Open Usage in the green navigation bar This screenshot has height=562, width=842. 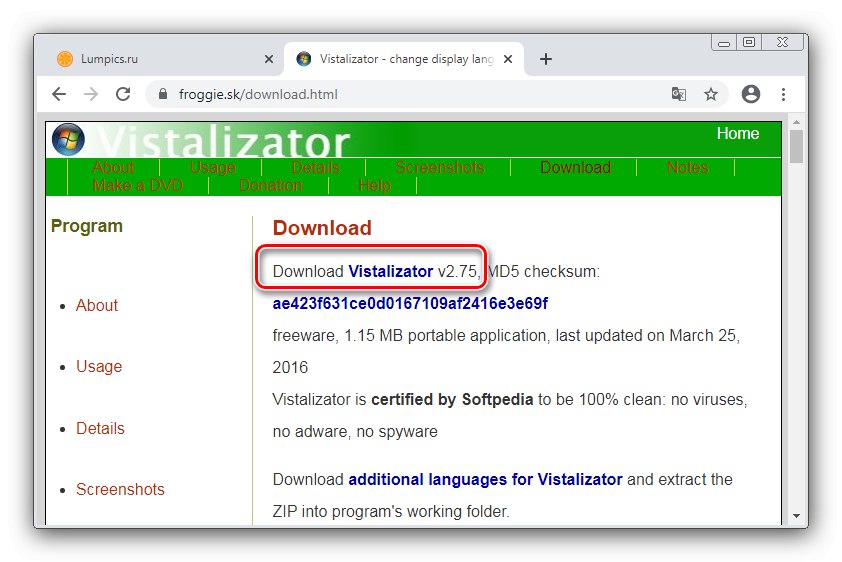click(213, 167)
